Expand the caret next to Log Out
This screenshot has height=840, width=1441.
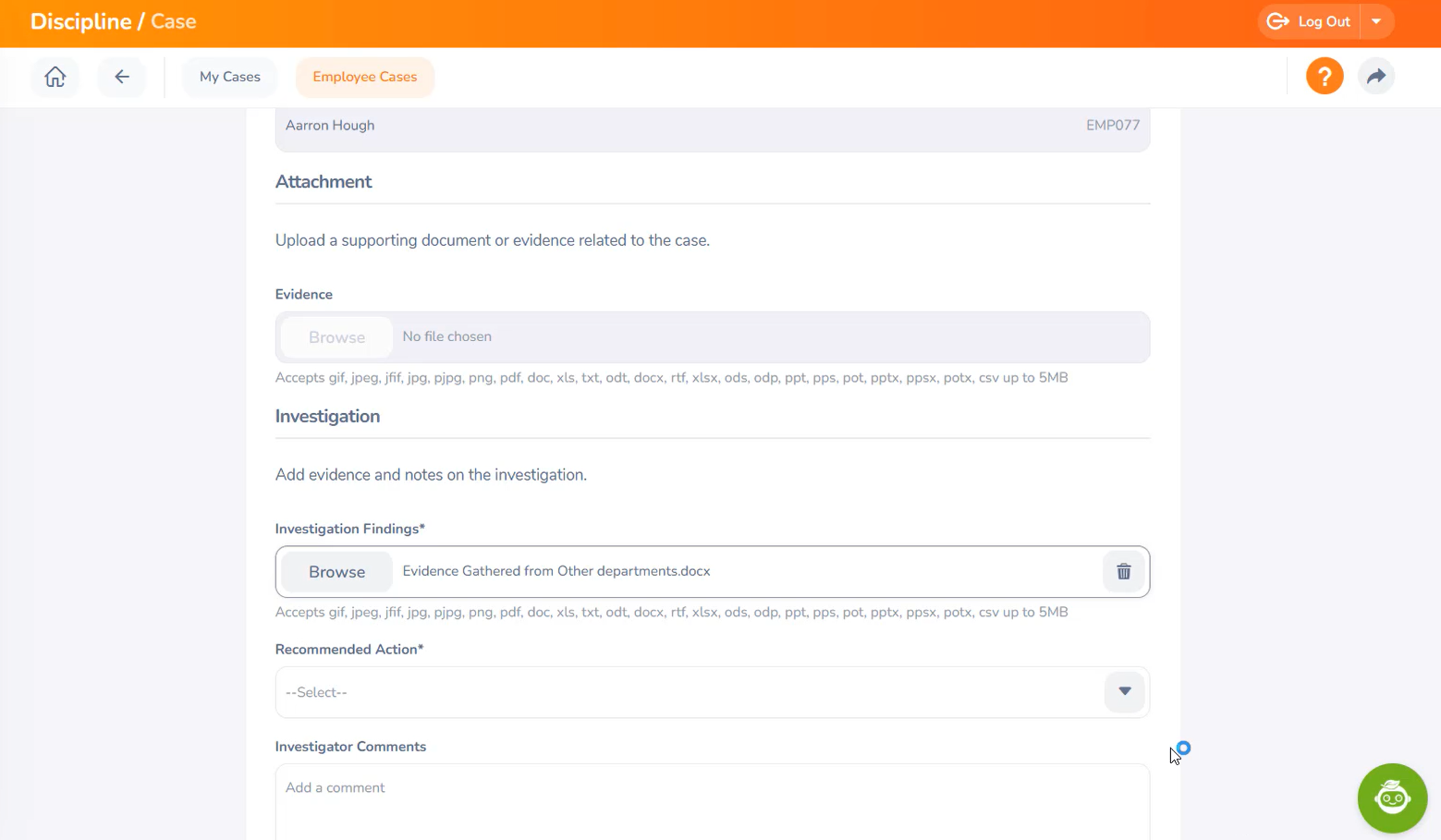pyautogui.click(x=1376, y=21)
